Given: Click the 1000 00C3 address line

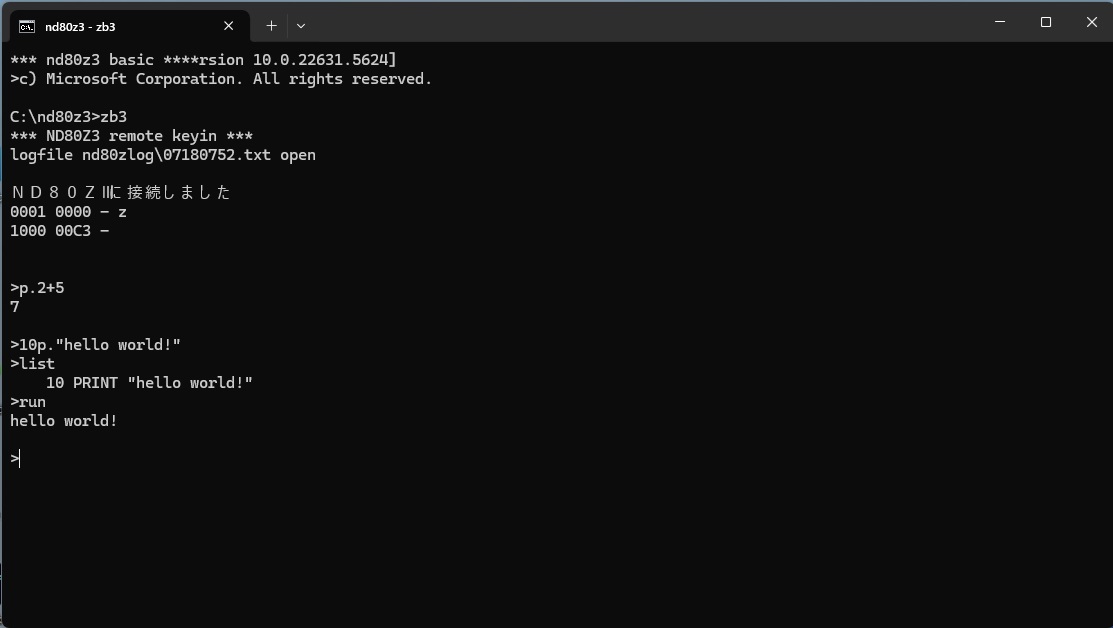Looking at the screenshot, I should [x=60, y=231].
